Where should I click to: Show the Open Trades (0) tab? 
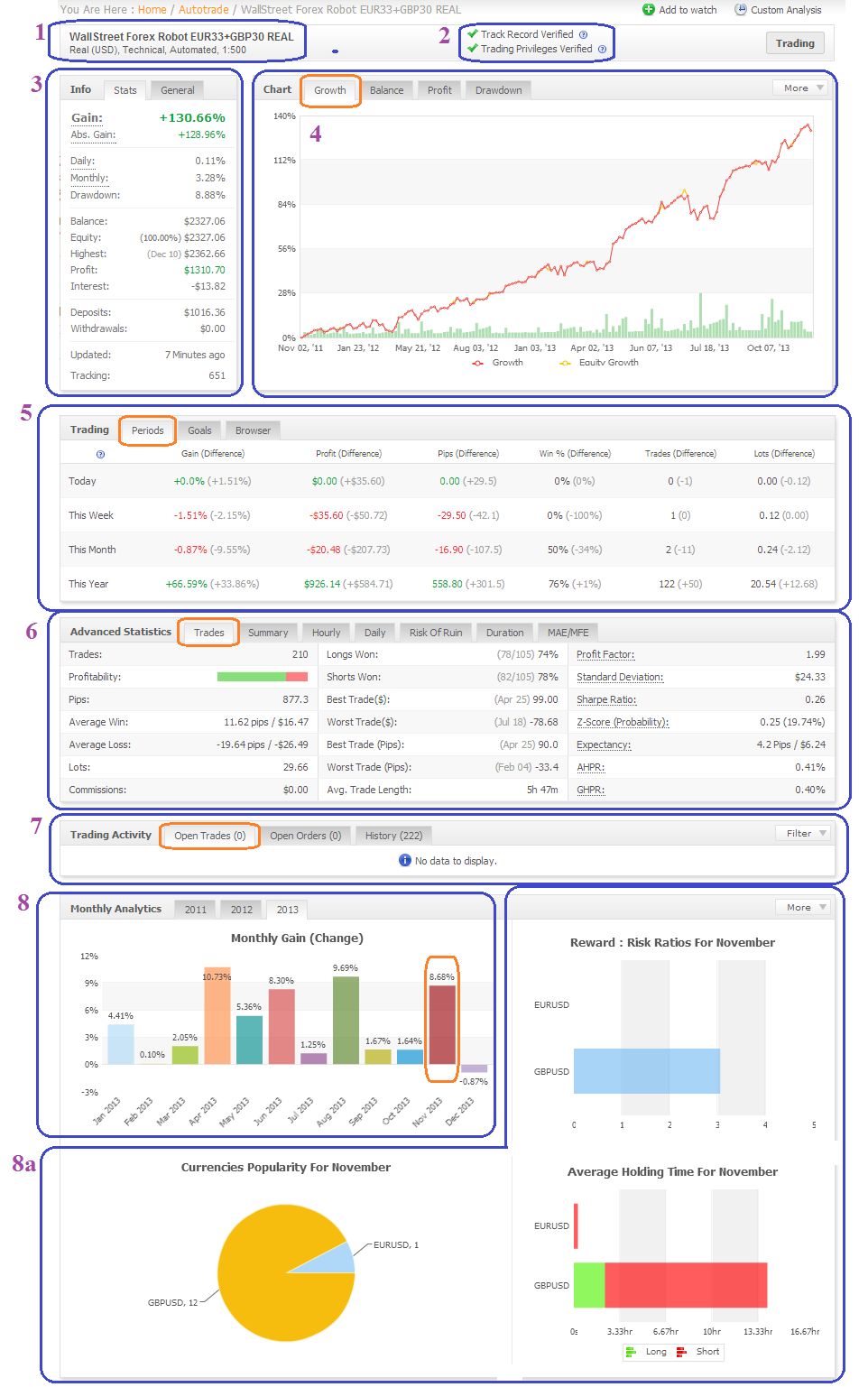click(x=210, y=836)
